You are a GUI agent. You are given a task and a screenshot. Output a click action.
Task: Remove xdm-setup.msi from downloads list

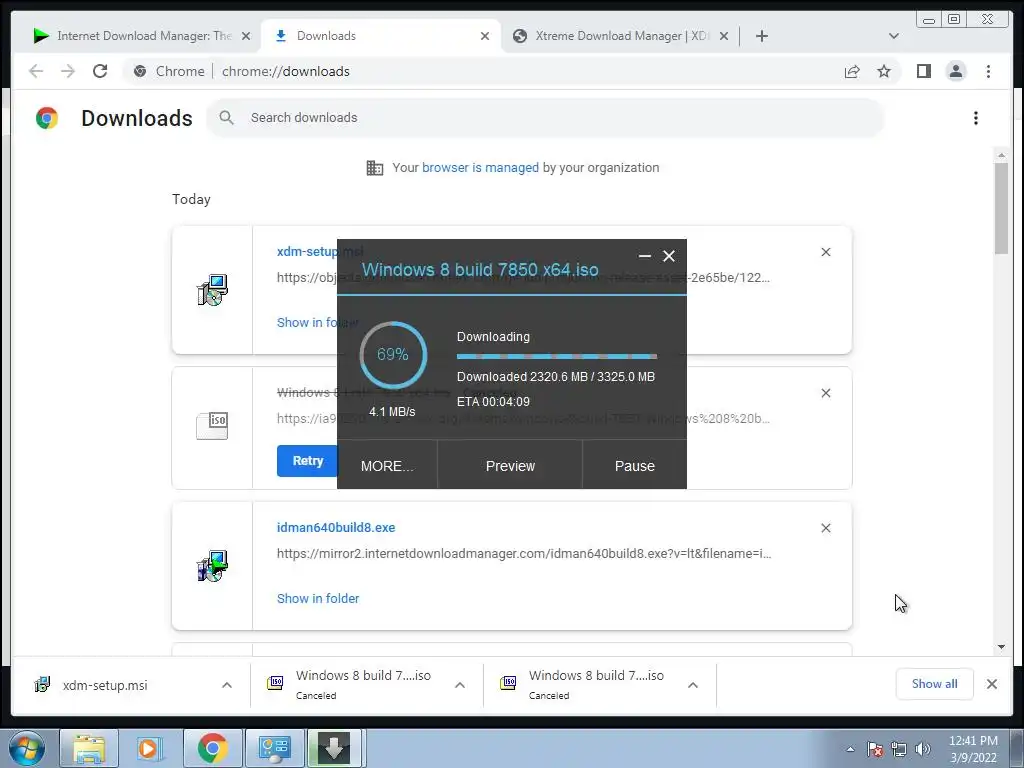coord(825,252)
